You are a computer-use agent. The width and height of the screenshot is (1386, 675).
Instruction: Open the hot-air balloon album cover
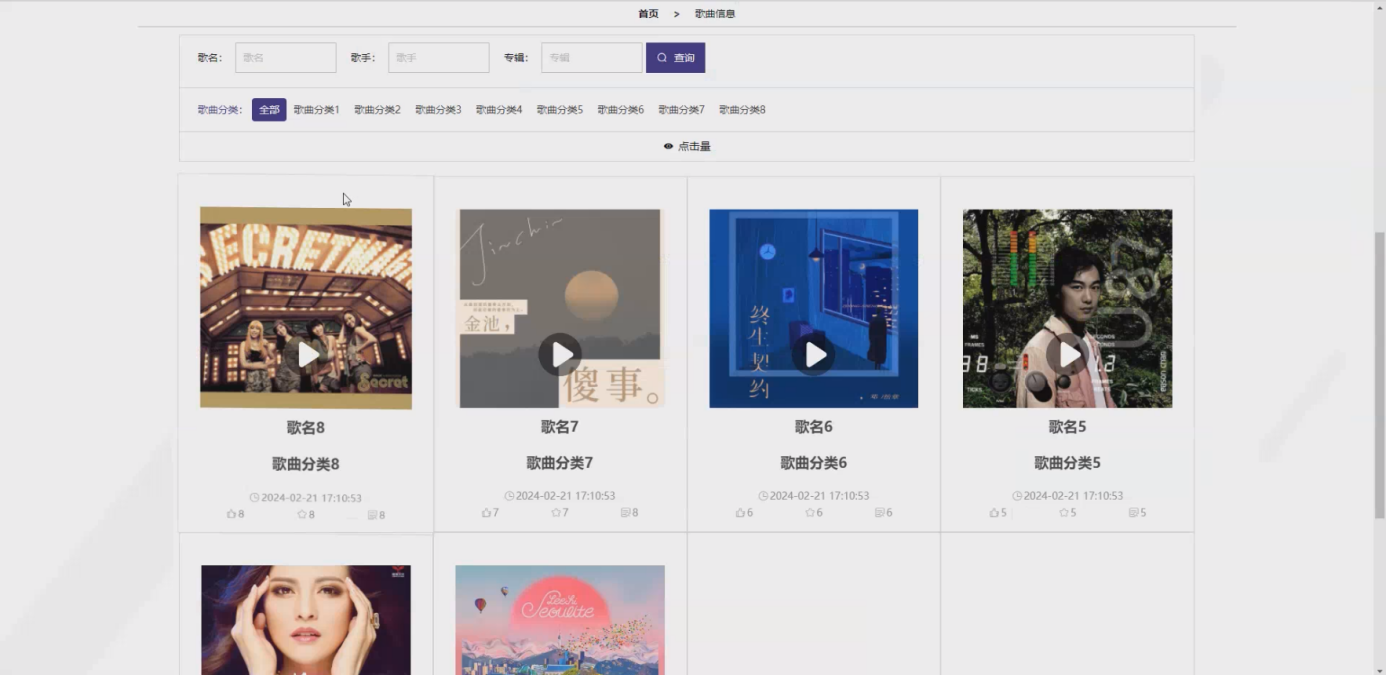560,620
